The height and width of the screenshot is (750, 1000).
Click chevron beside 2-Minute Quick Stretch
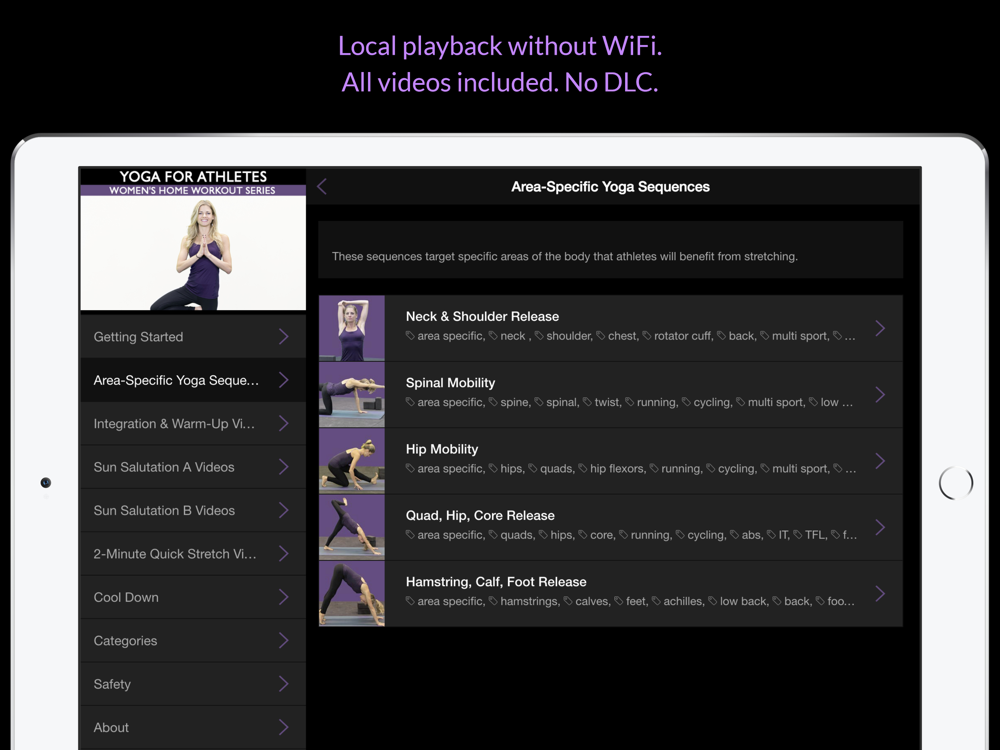pos(284,554)
